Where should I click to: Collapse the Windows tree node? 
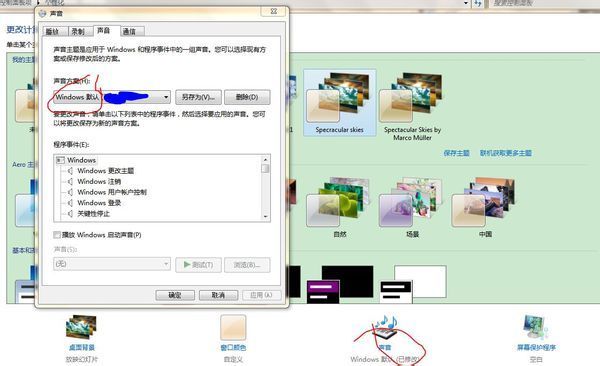[60, 160]
